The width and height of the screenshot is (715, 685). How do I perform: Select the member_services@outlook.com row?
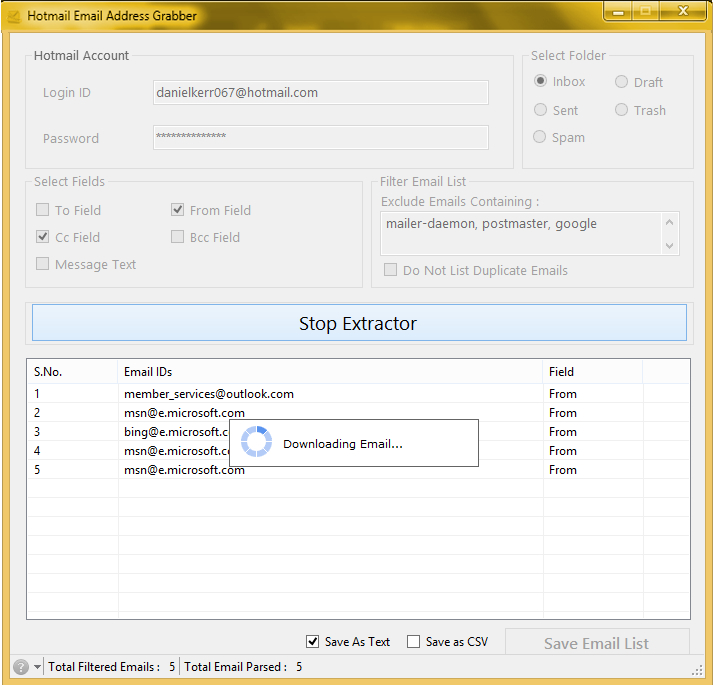pyautogui.click(x=209, y=394)
